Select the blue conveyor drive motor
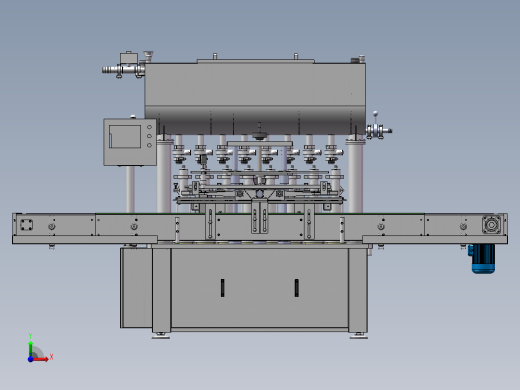 point(483,259)
